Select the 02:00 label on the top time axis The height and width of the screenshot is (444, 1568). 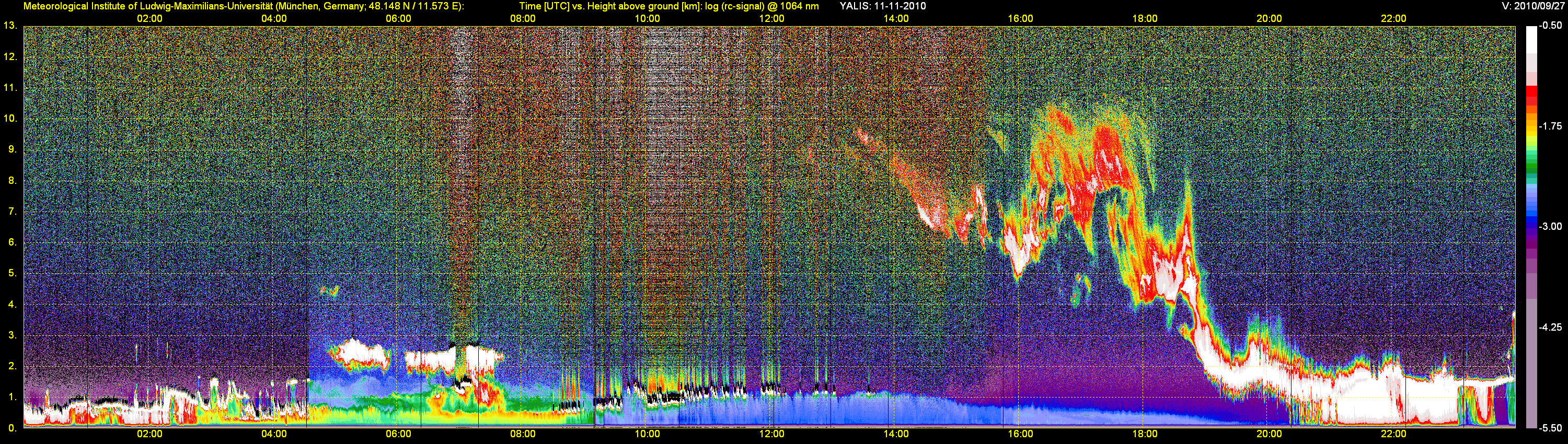[x=149, y=19]
